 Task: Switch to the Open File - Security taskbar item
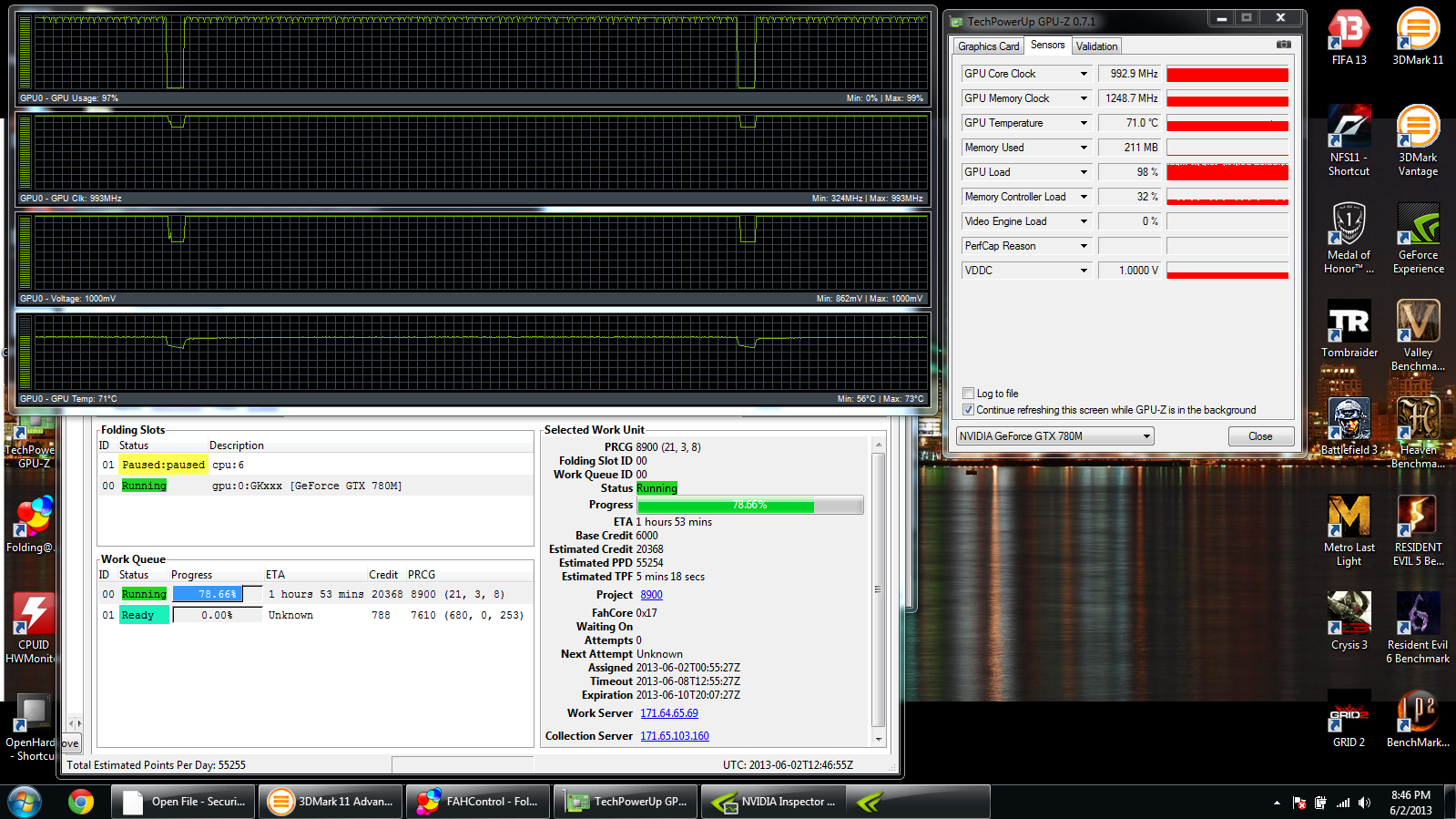tap(183, 802)
